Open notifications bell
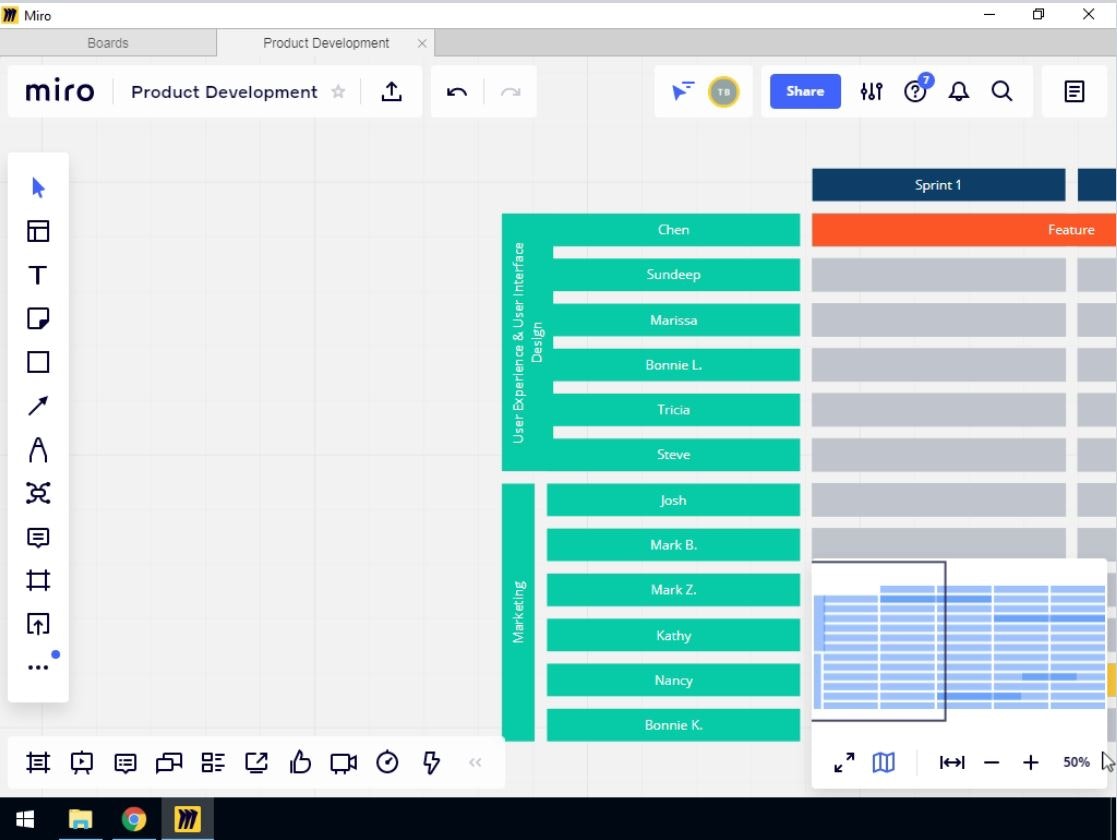The height and width of the screenshot is (840, 1117). click(x=958, y=91)
